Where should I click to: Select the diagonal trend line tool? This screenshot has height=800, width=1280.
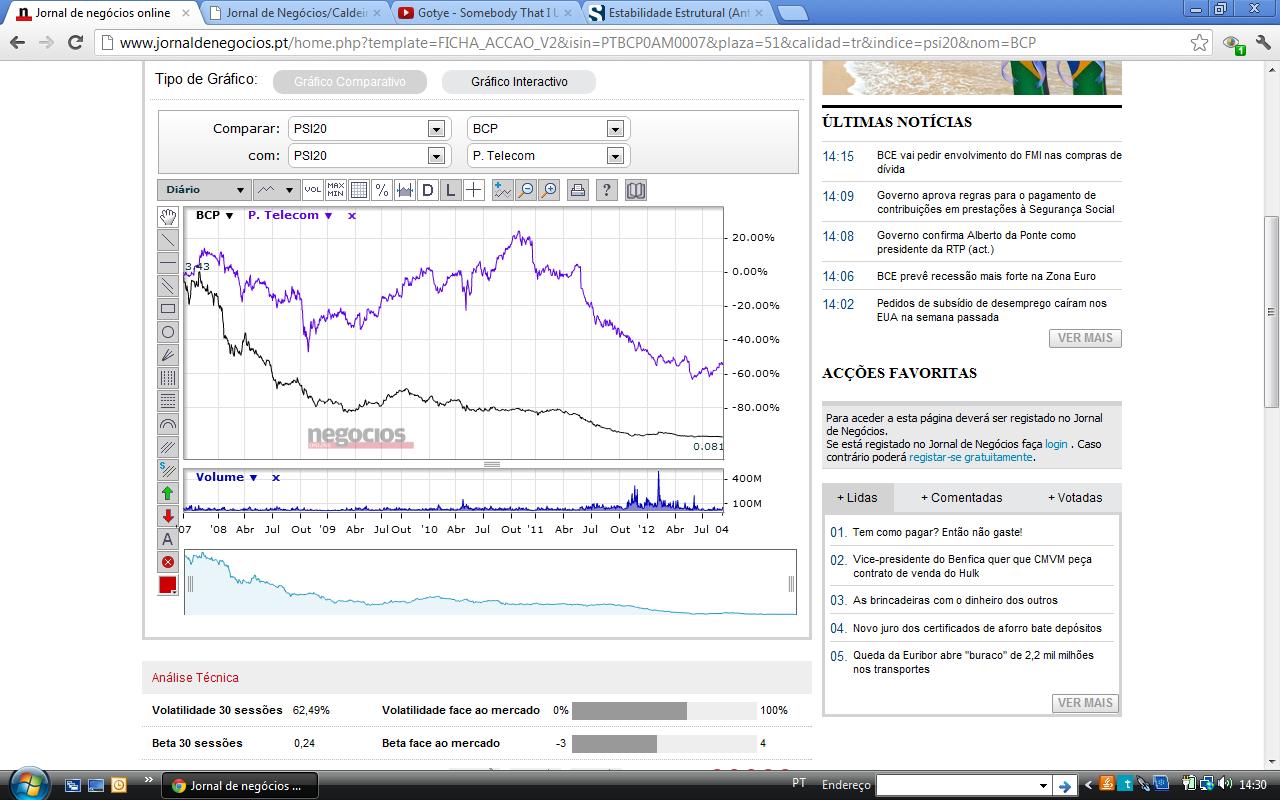point(168,240)
